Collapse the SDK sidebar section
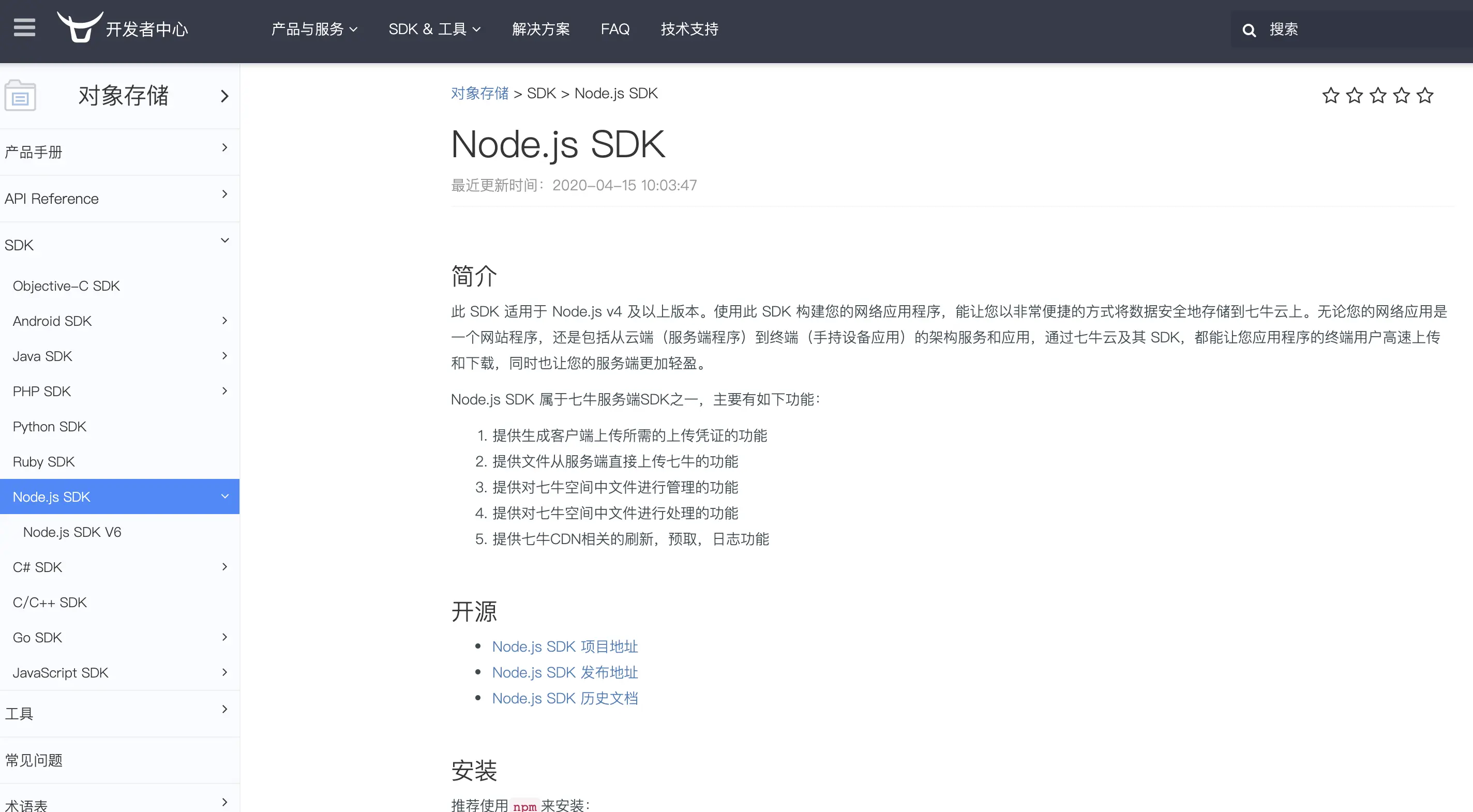This screenshot has width=1473, height=812. 224,240
